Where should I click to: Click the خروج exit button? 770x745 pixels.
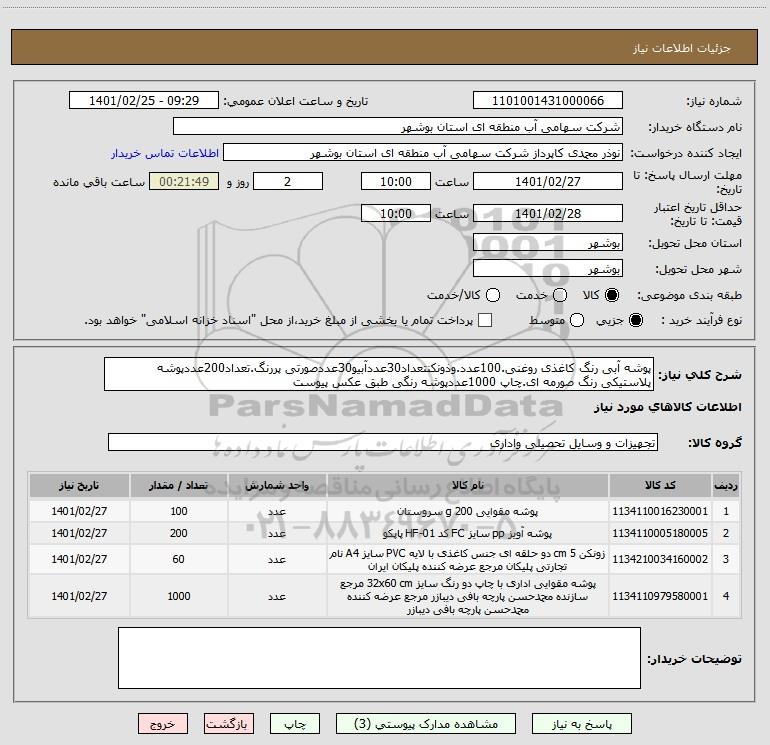[163, 724]
